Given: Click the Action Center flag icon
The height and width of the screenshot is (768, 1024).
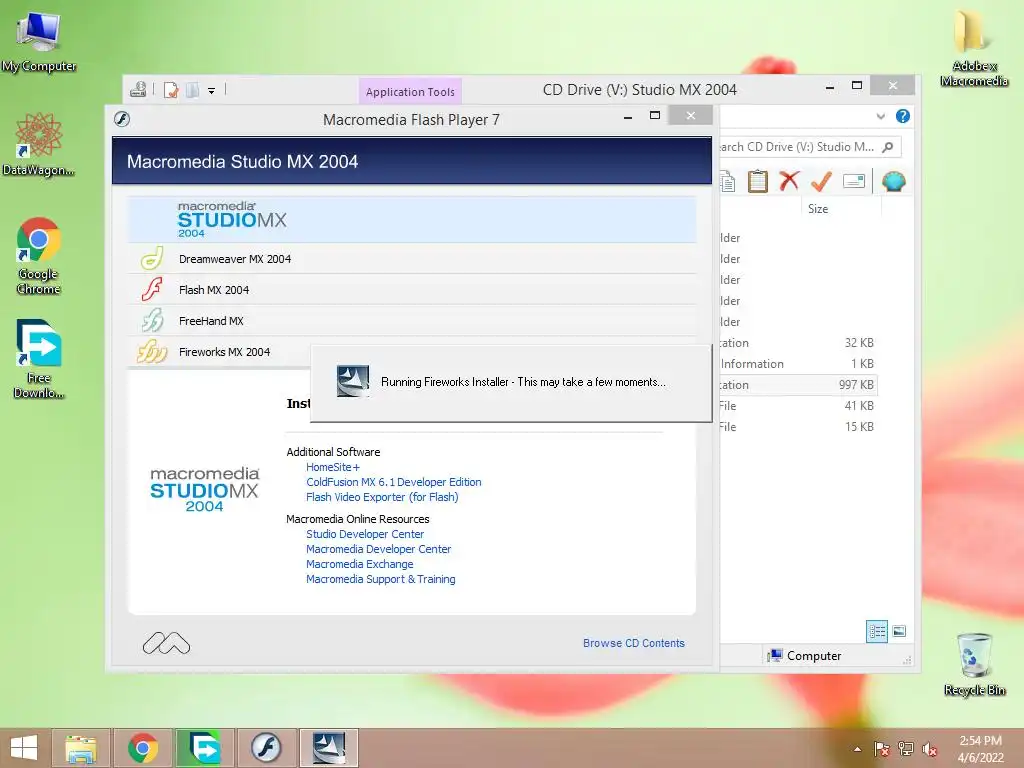Looking at the screenshot, I should coord(882,749).
